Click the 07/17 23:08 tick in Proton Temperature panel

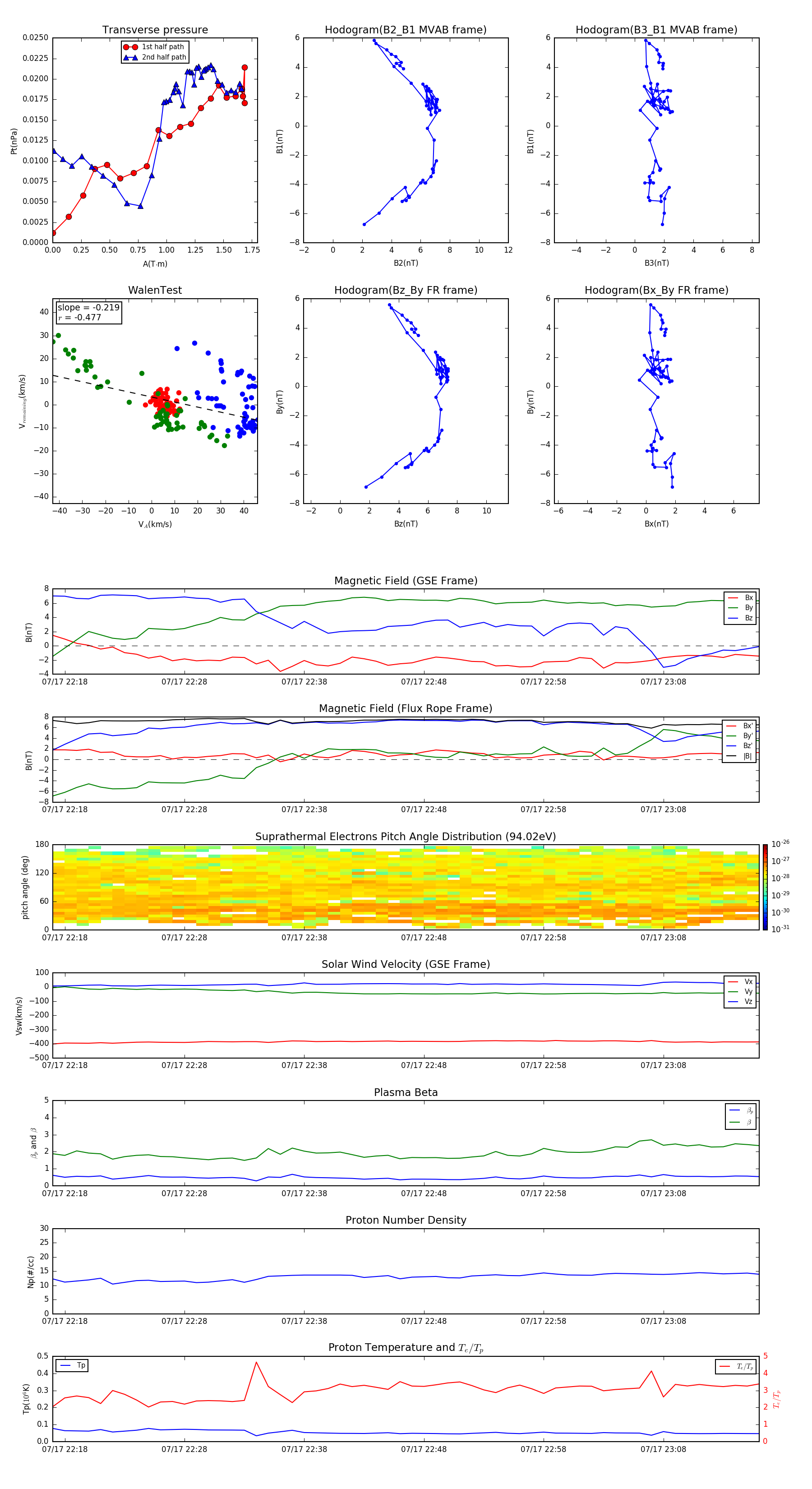[663, 1449]
